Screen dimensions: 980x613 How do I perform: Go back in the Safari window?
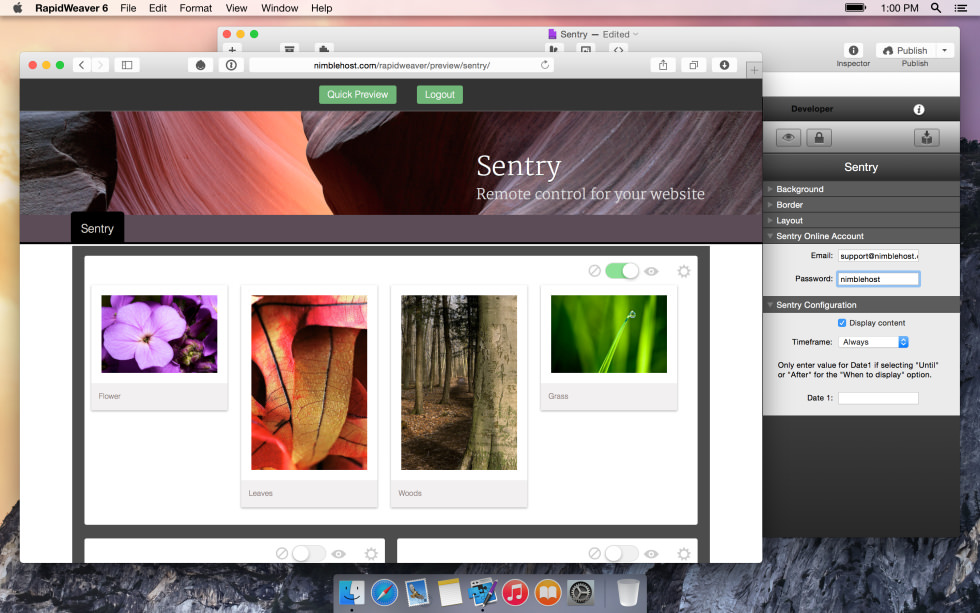(x=82, y=65)
